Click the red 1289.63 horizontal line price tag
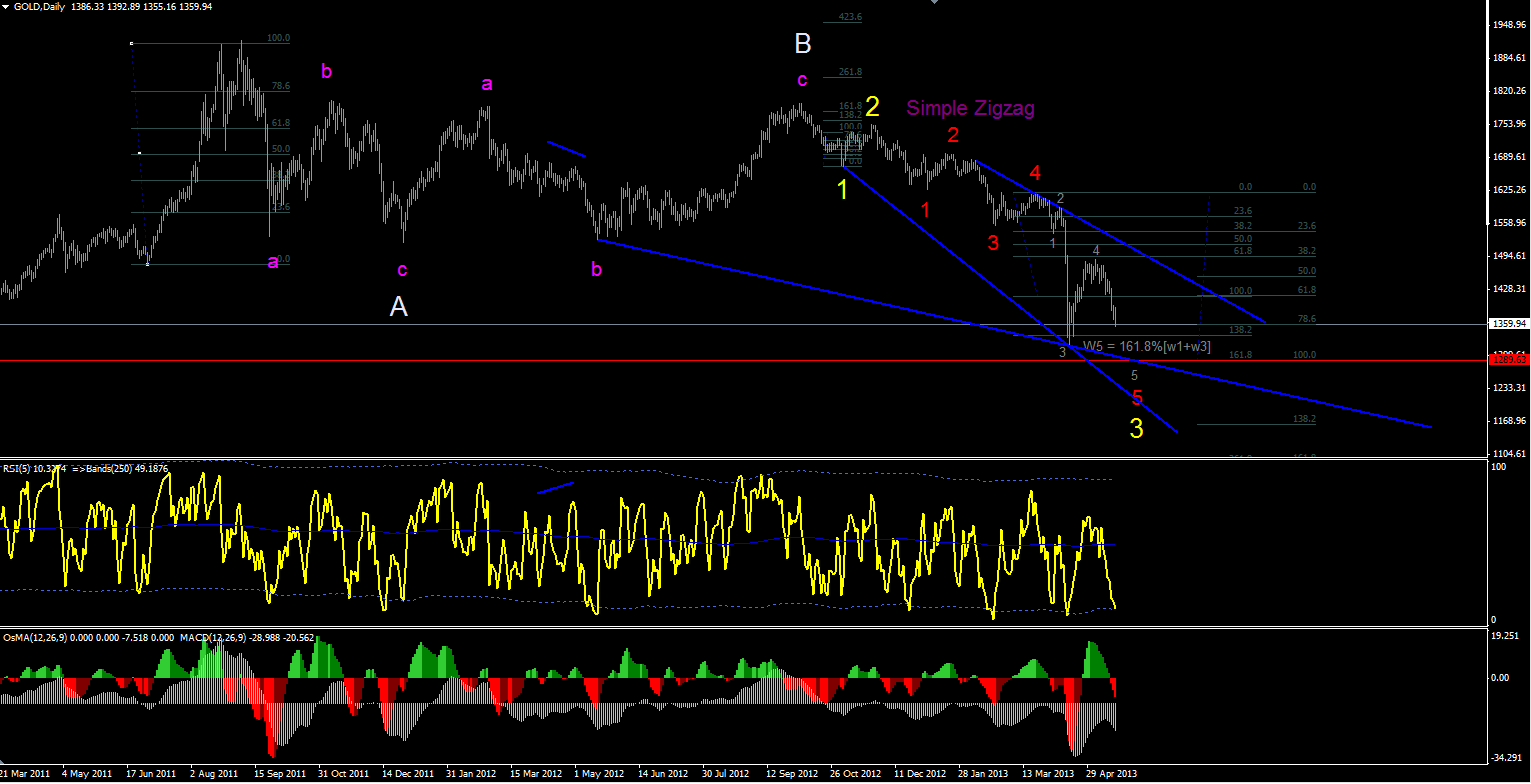1531x784 pixels. pyautogui.click(x=1510, y=359)
